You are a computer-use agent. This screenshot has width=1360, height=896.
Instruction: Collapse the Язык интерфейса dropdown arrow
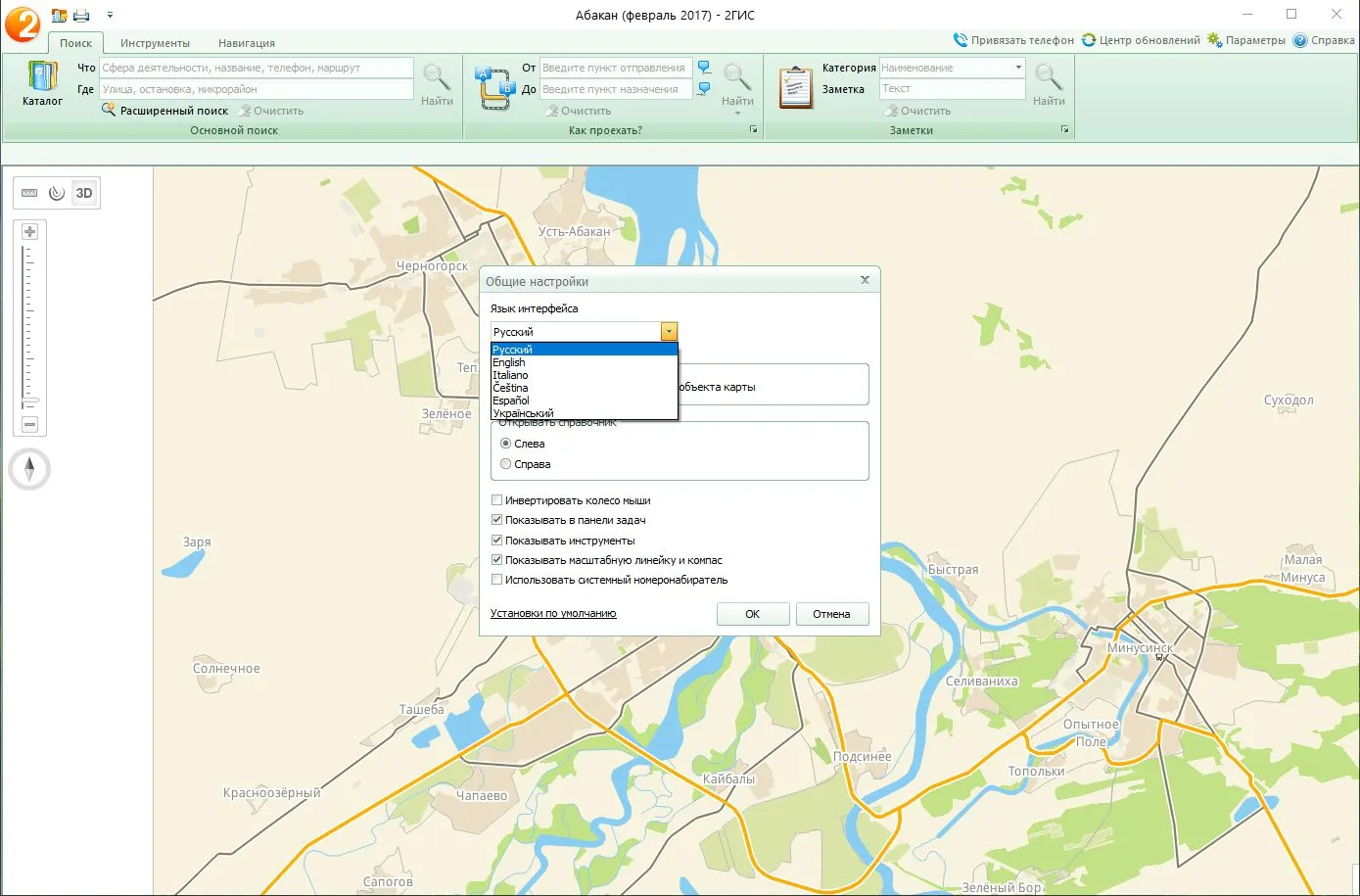(669, 332)
